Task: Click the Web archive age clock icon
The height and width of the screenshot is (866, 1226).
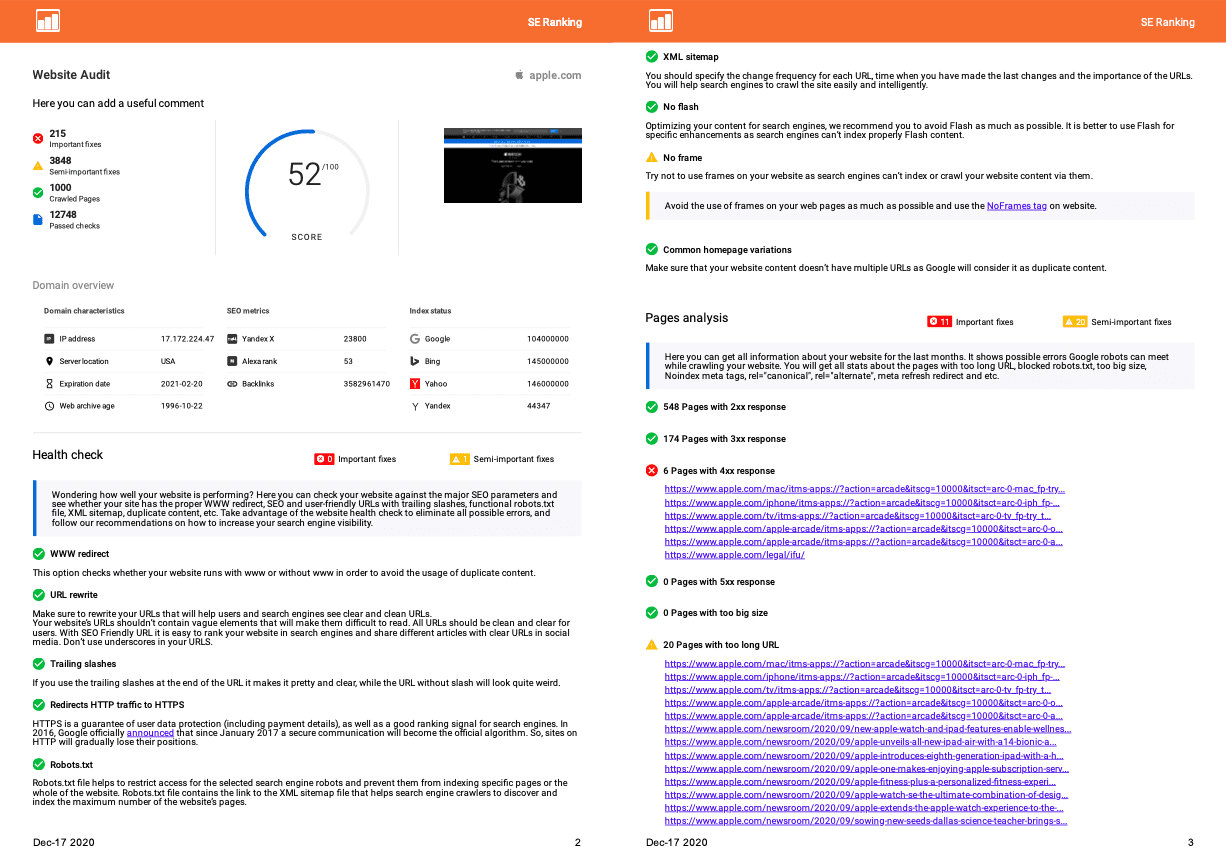Action: pos(49,406)
